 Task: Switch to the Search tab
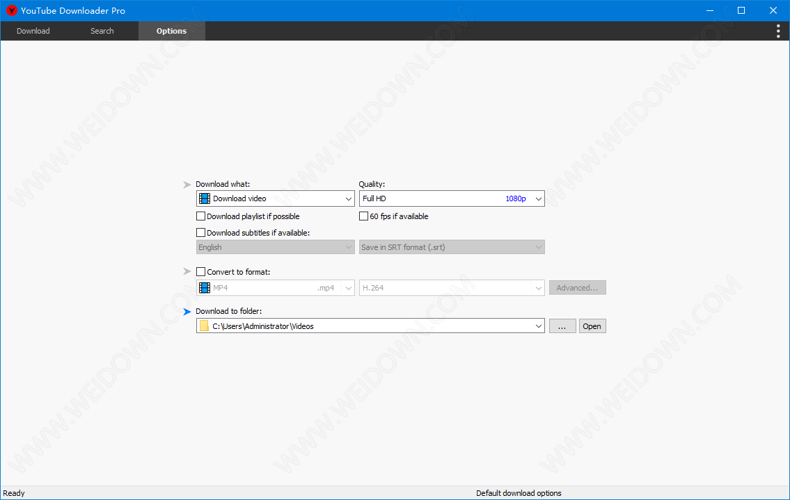pos(102,31)
